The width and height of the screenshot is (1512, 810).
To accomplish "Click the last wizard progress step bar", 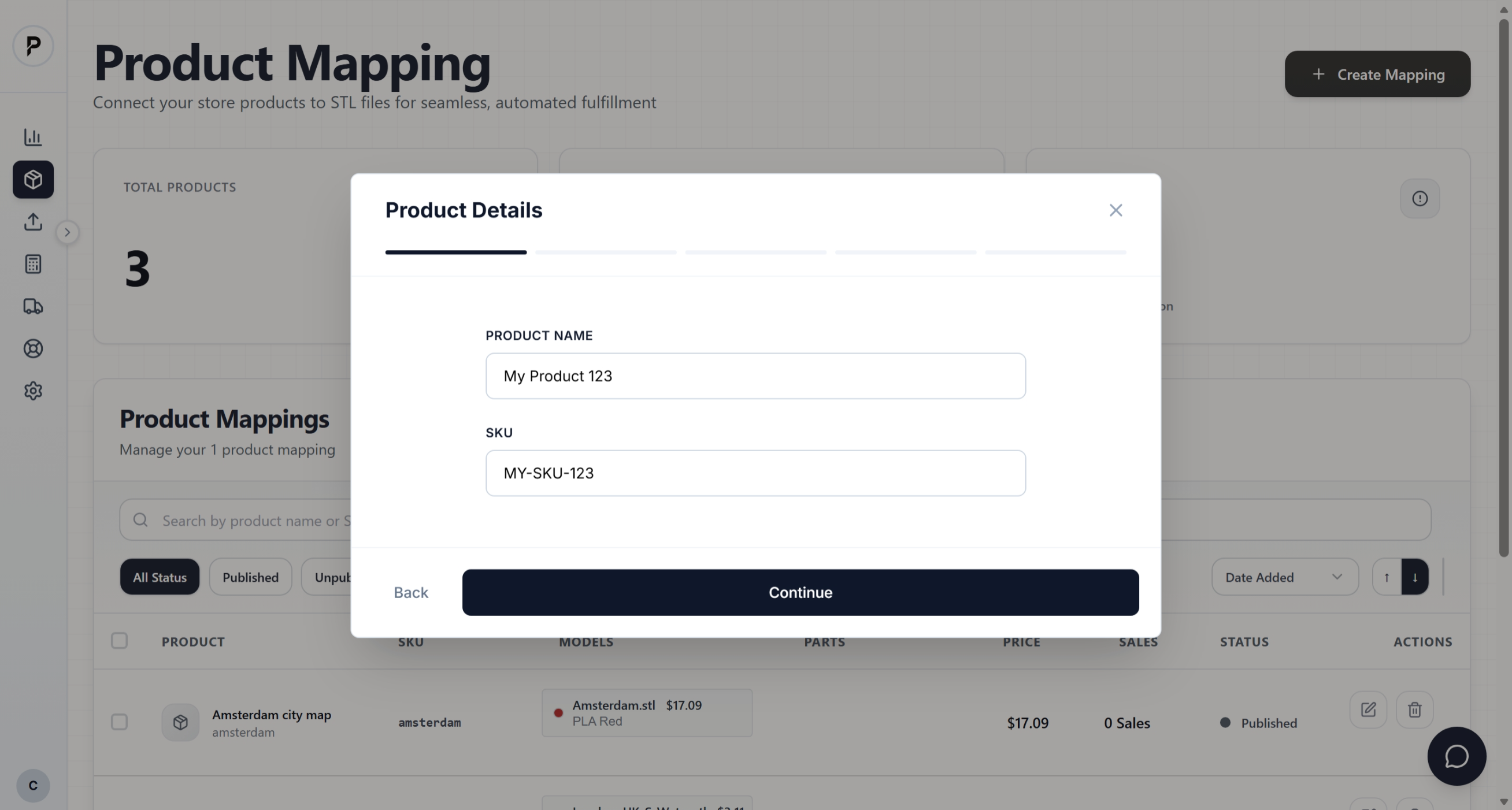I will pos(1055,252).
